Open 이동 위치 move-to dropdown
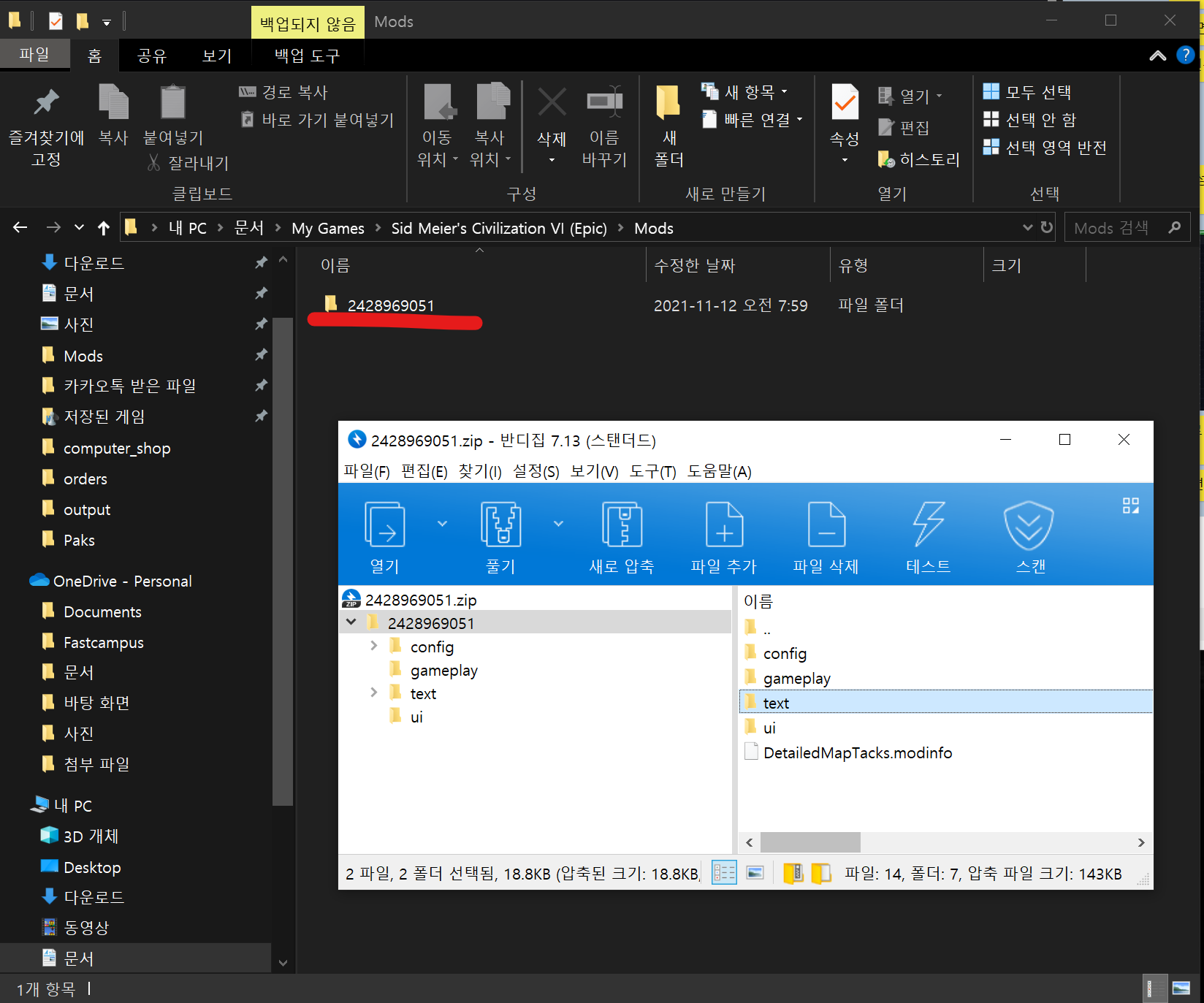 pyautogui.click(x=438, y=126)
